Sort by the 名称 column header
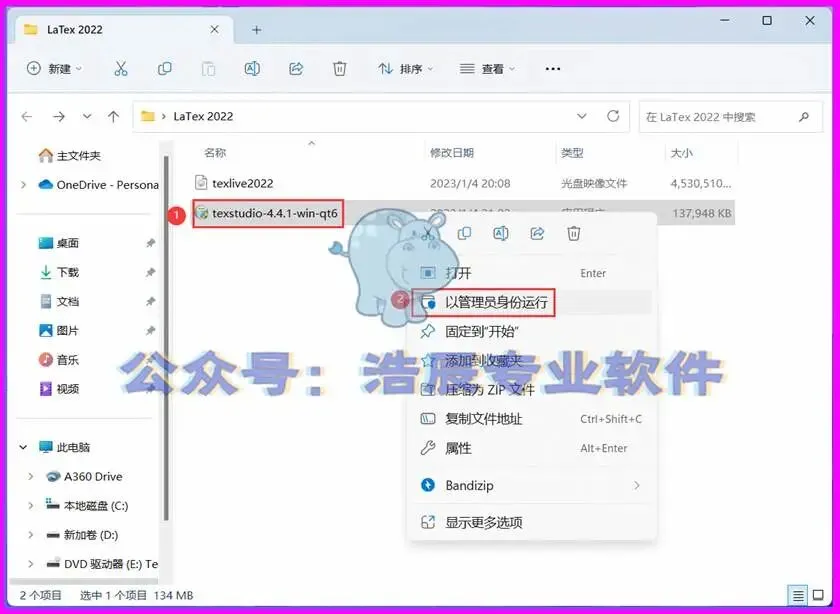 (215, 153)
